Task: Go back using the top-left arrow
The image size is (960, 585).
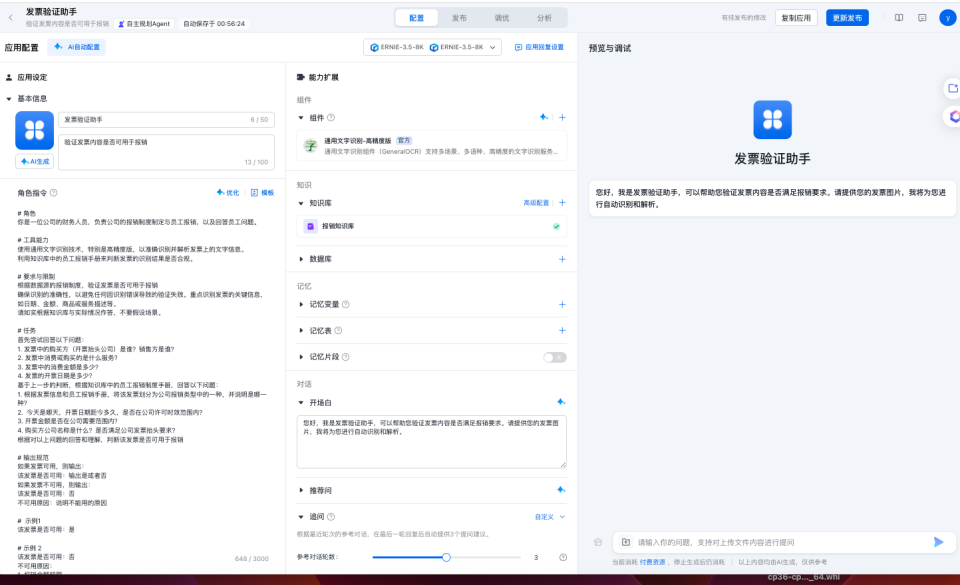Action: coord(10,18)
